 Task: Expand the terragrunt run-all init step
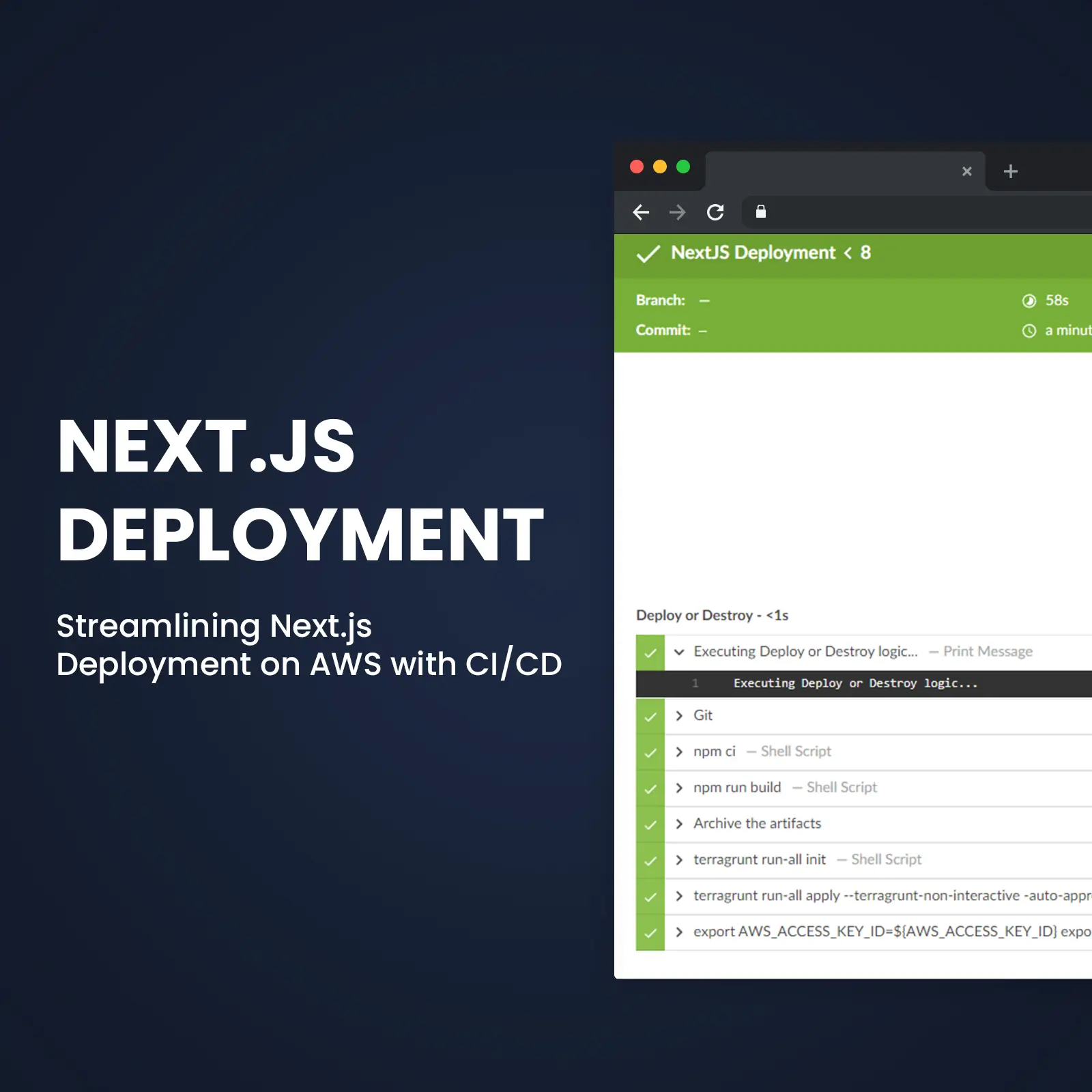(679, 860)
